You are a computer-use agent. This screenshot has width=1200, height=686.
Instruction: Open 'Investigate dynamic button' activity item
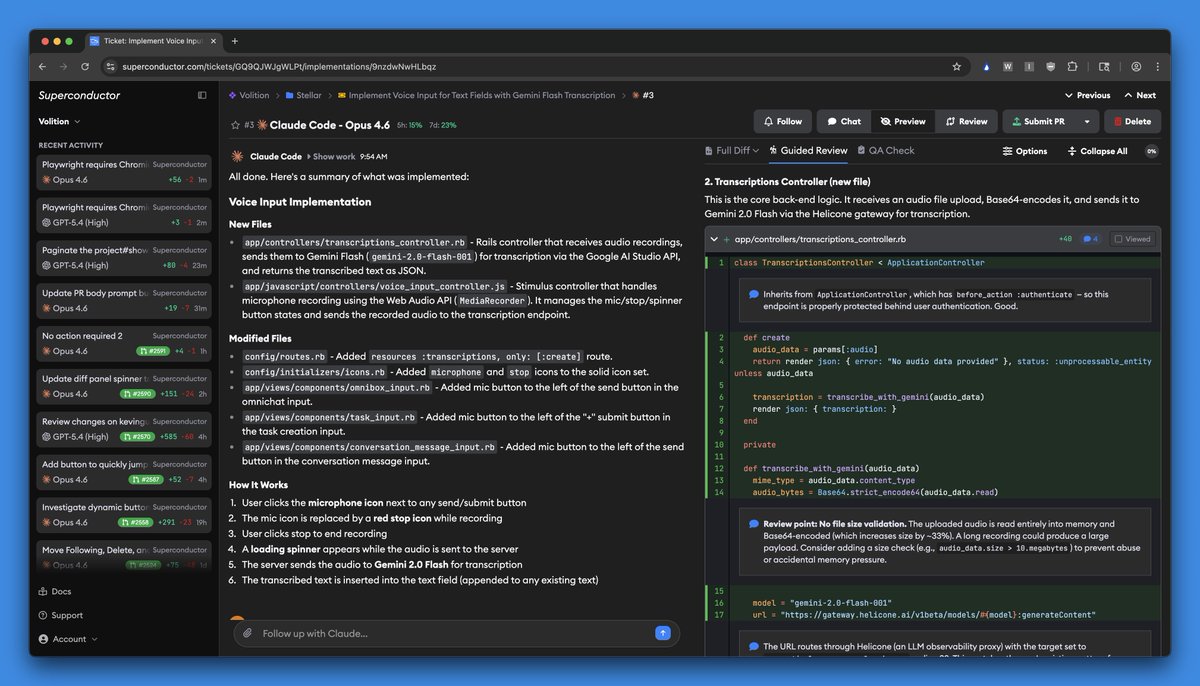124,514
